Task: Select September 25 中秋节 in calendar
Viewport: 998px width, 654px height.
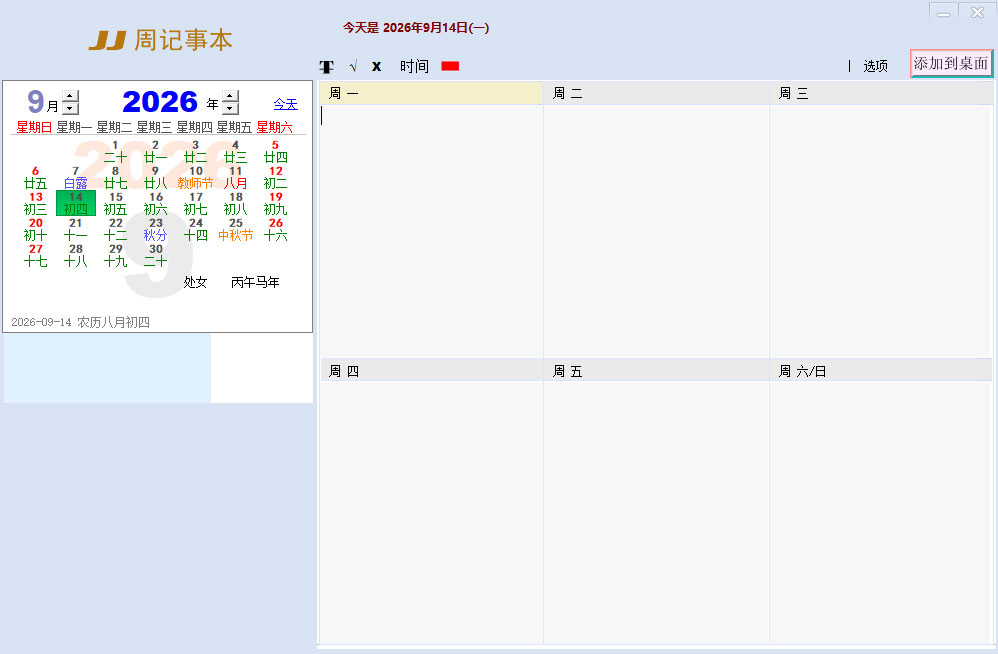Action: pyautogui.click(x=235, y=230)
